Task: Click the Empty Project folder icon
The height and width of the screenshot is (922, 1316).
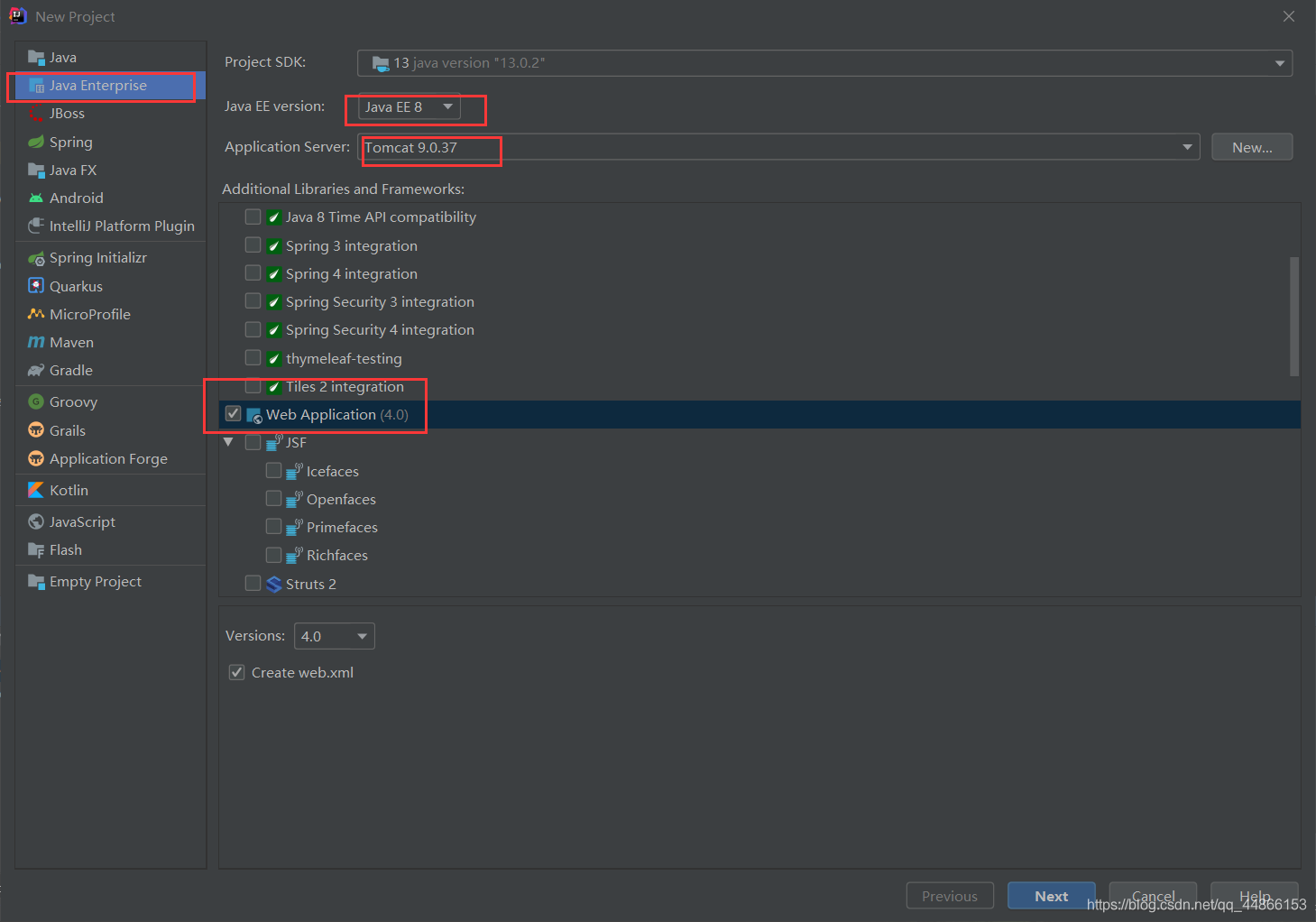Action: pos(36,581)
